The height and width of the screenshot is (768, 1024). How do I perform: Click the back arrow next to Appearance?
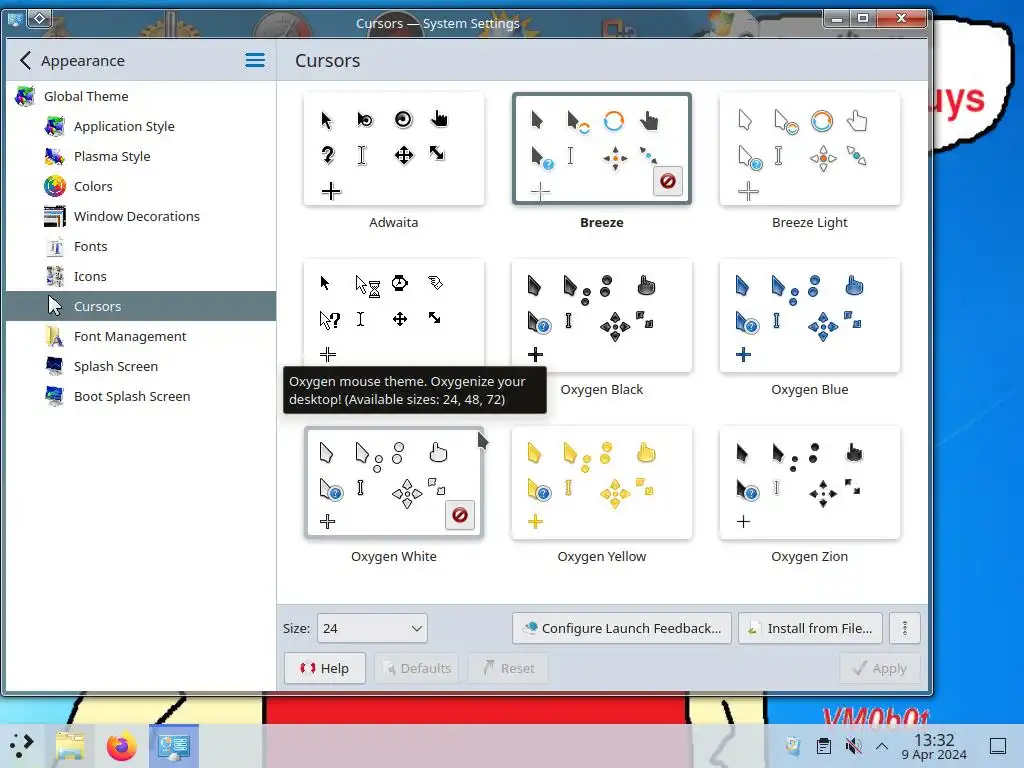pos(25,61)
